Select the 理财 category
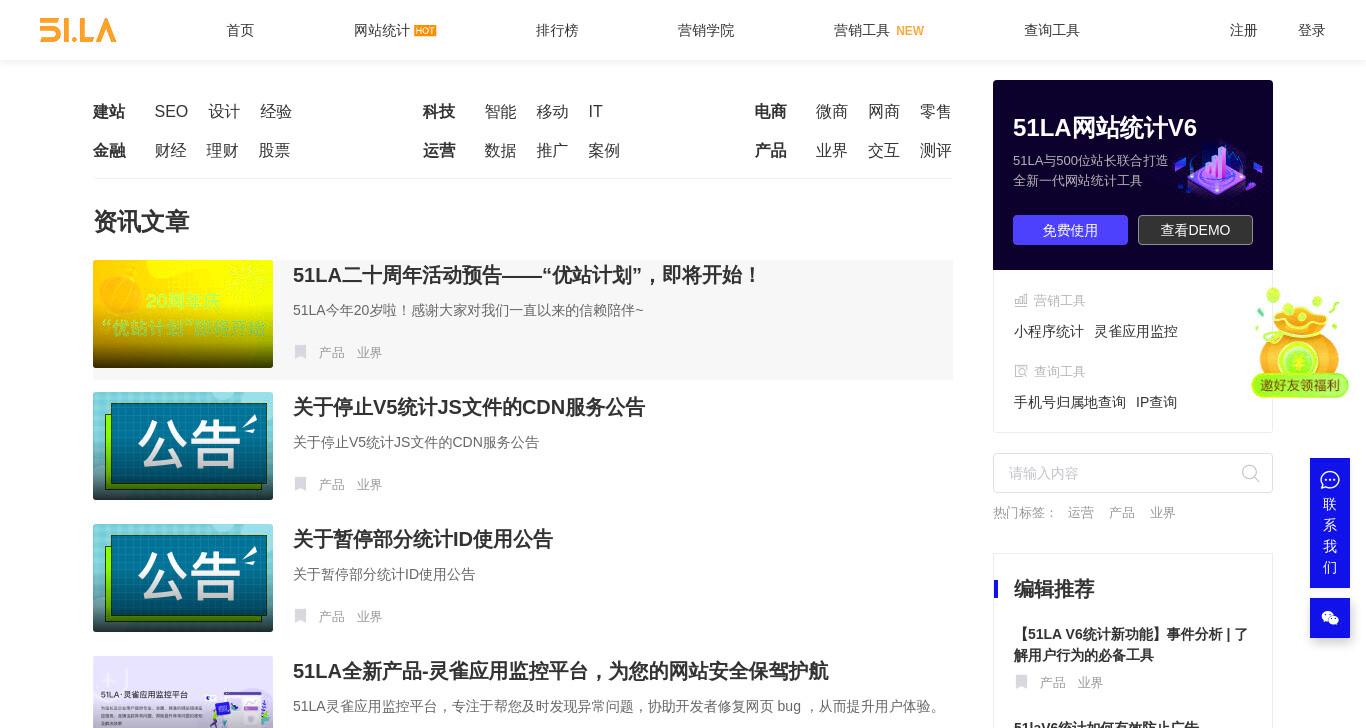 coord(223,151)
